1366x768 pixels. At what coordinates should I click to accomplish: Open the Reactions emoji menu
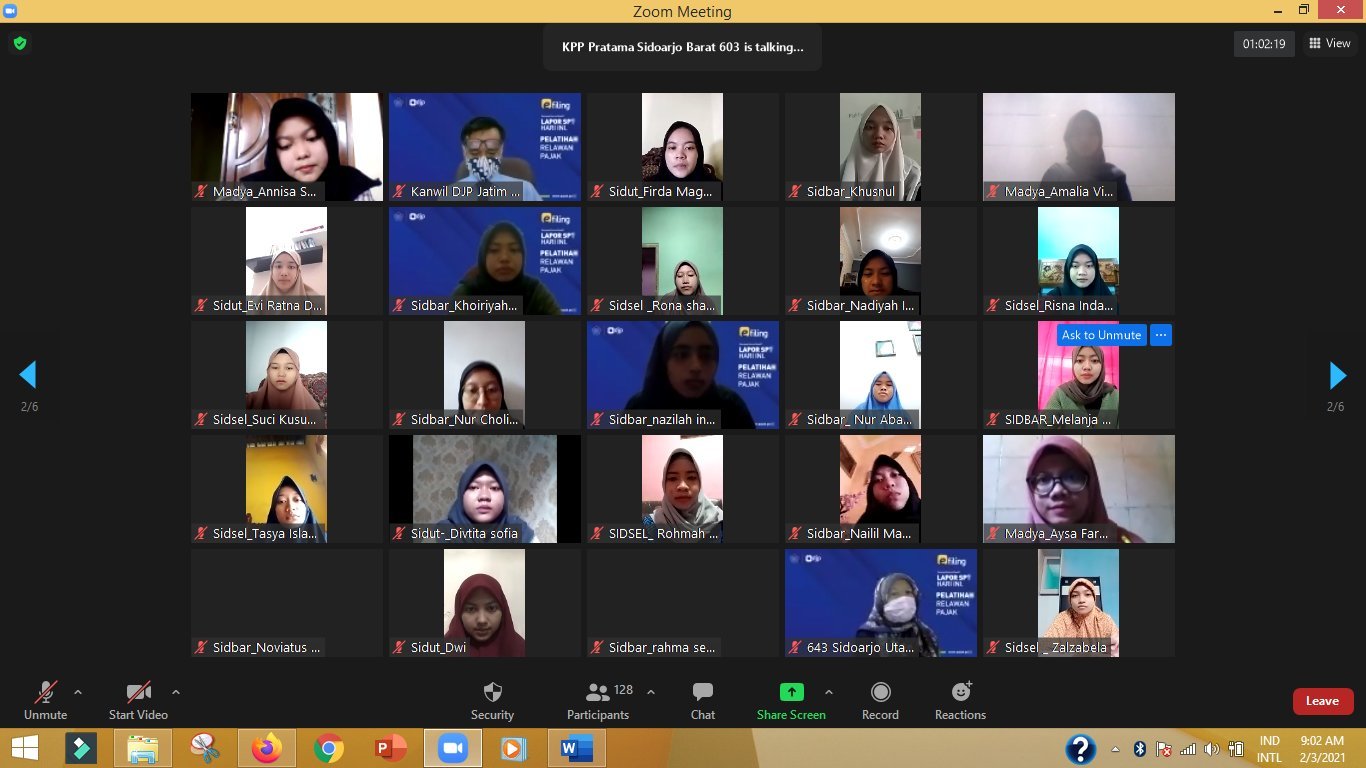[960, 700]
